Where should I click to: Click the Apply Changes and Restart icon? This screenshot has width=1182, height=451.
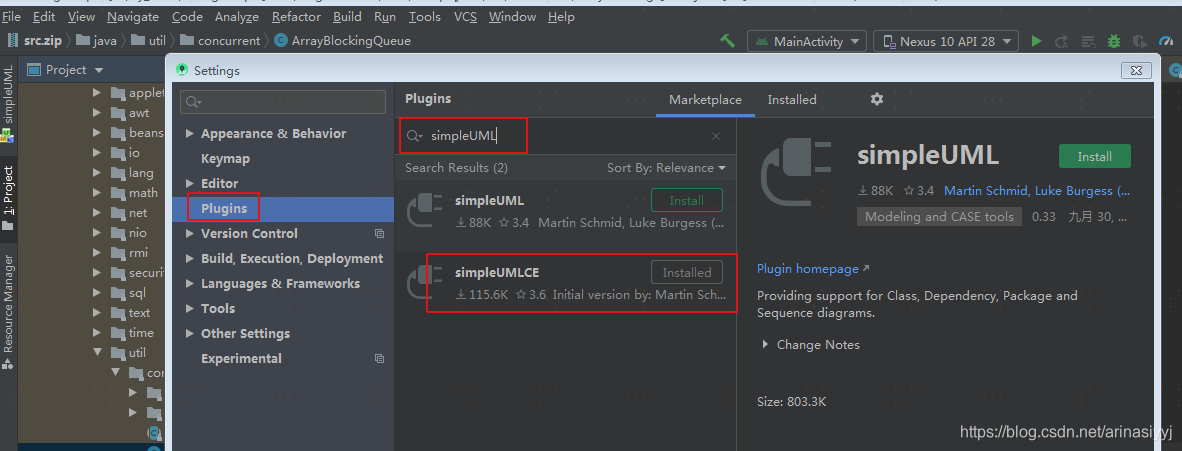pyautogui.click(x=1061, y=41)
